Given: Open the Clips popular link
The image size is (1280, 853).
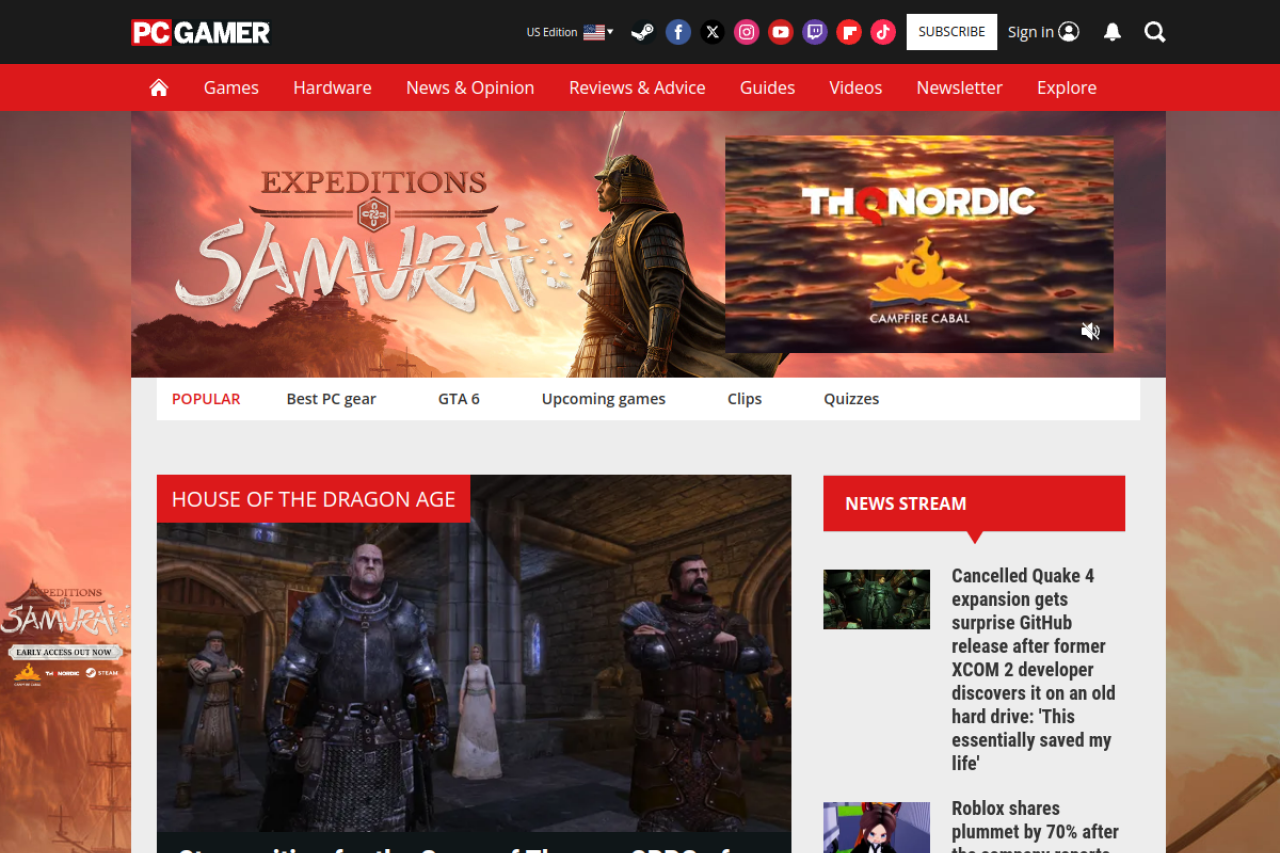Looking at the screenshot, I should tap(744, 399).
